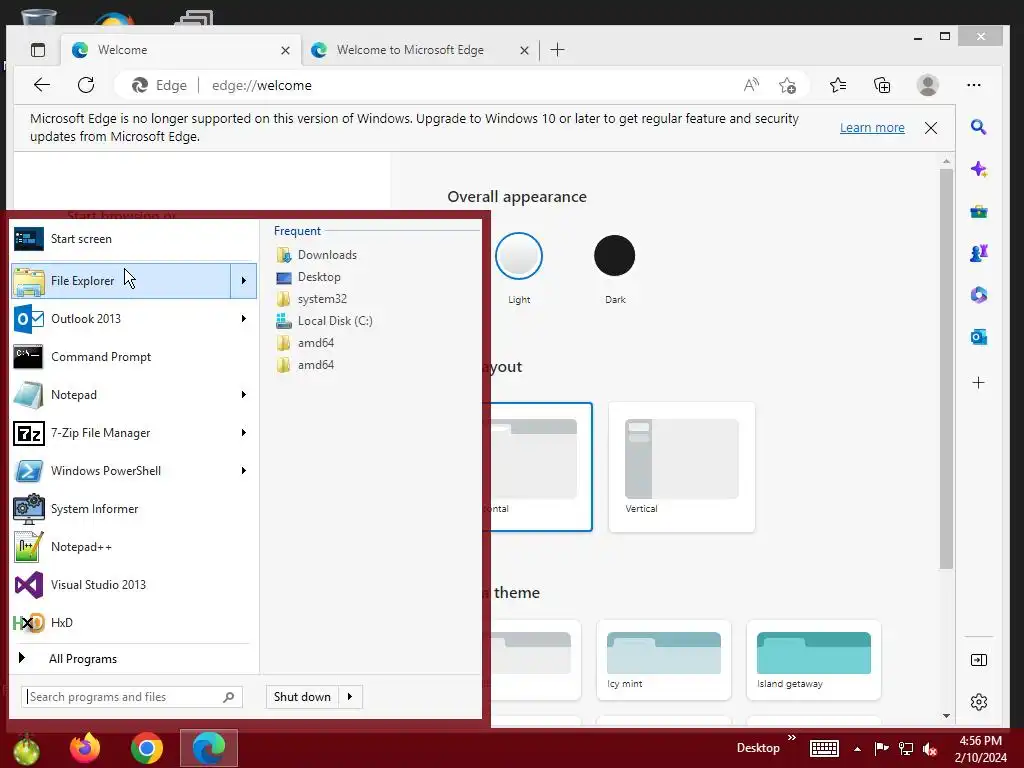1024x768 pixels.
Task: Launch Chrome from the taskbar
Action: pos(146,748)
